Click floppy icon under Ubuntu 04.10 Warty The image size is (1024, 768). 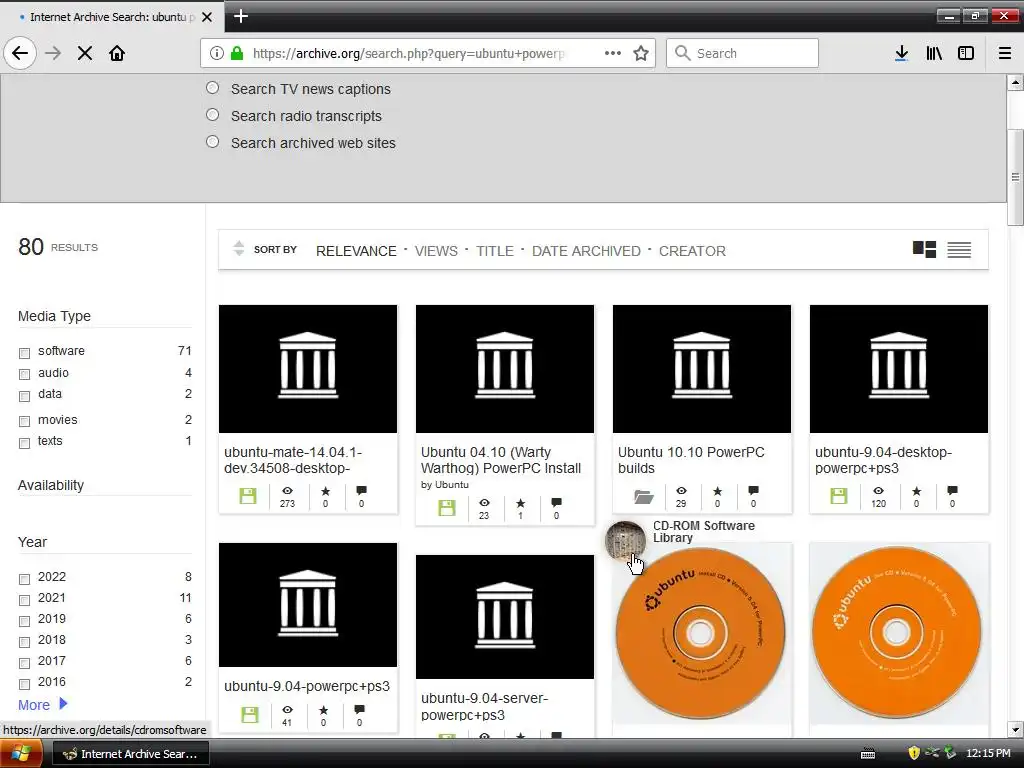click(x=447, y=508)
